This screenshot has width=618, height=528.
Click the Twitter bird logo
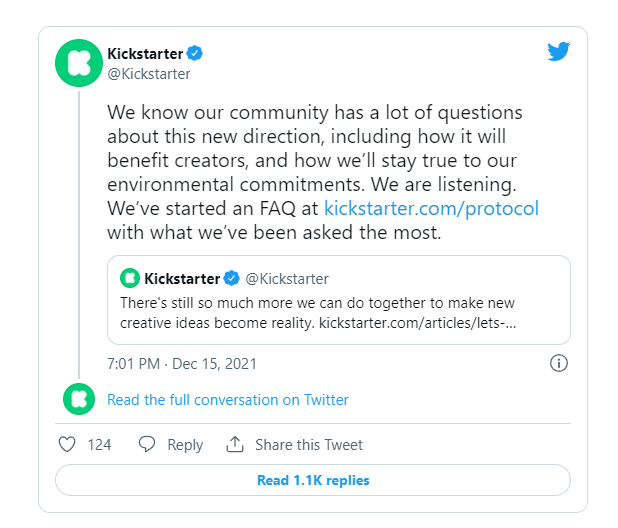(558, 52)
